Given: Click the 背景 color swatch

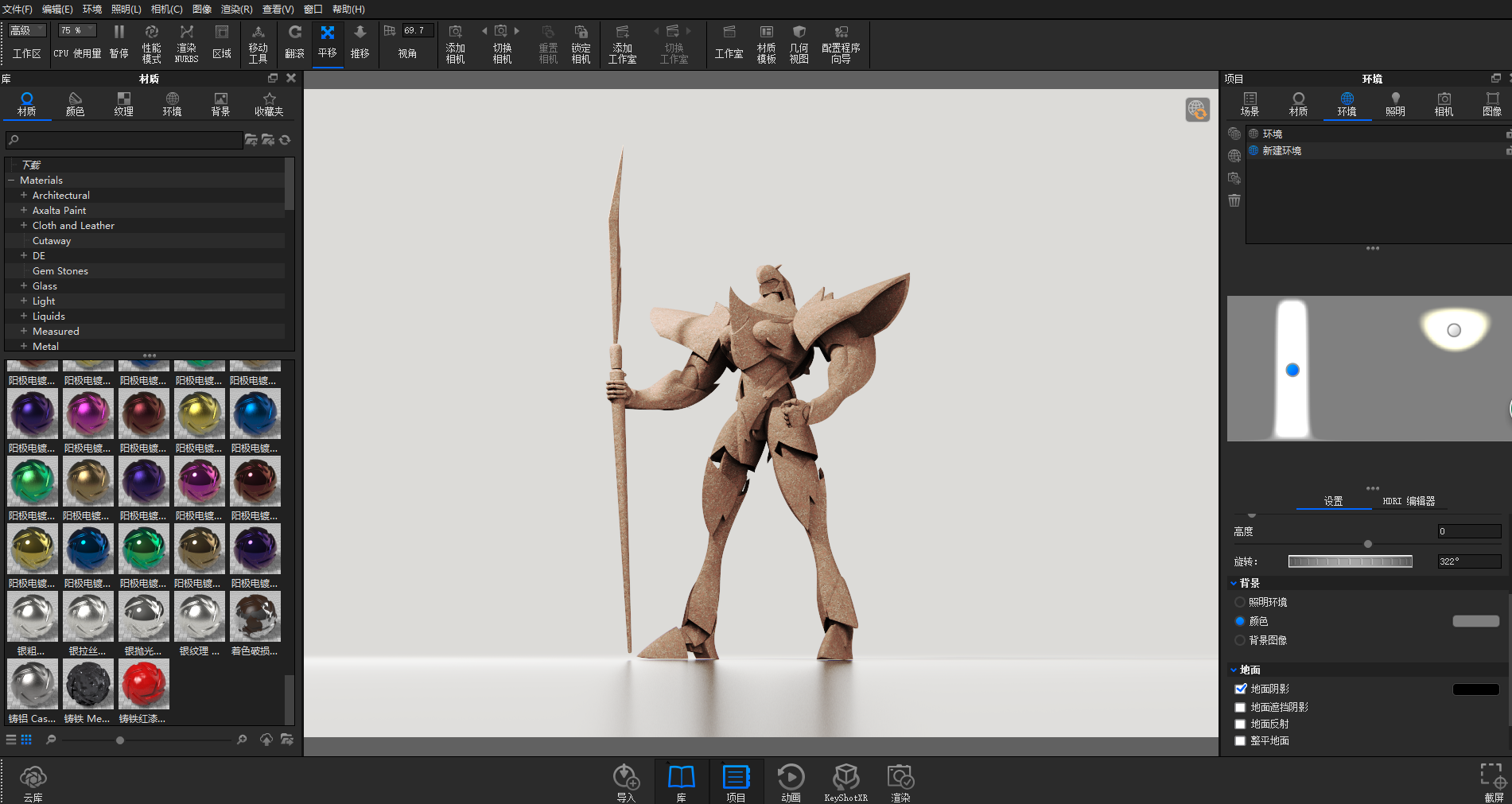Looking at the screenshot, I should (x=1475, y=621).
